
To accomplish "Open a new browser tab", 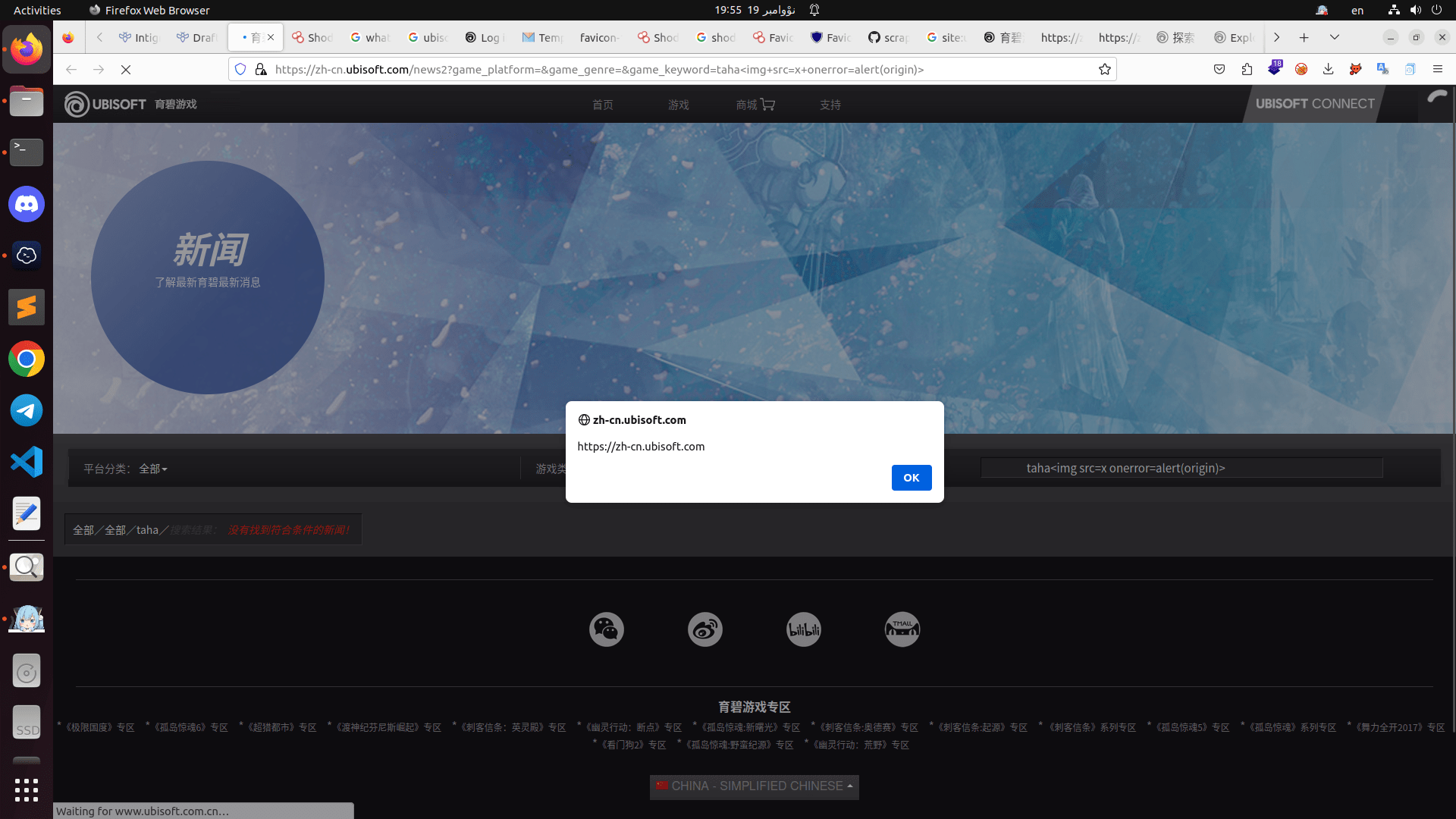I will coord(1304,37).
